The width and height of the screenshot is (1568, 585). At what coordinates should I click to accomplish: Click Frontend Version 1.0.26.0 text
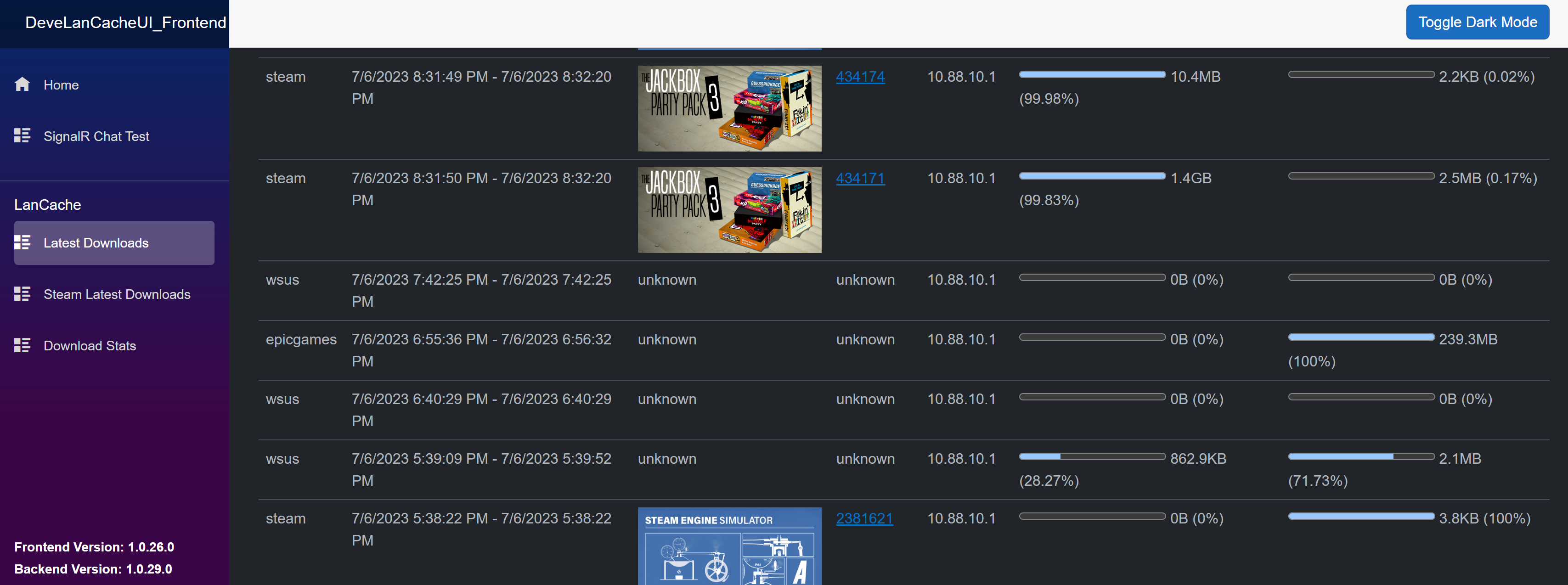coord(94,546)
